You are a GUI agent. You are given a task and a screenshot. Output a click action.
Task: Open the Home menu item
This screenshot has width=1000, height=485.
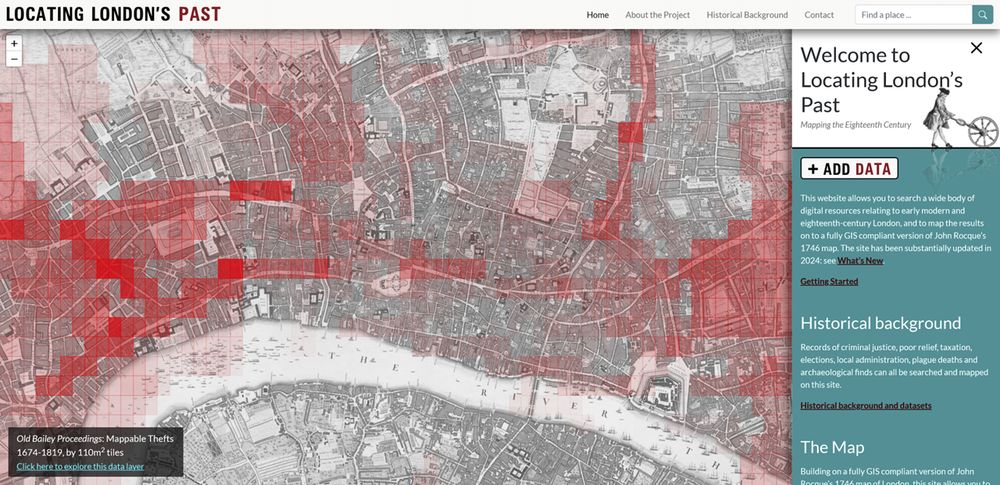tap(598, 15)
